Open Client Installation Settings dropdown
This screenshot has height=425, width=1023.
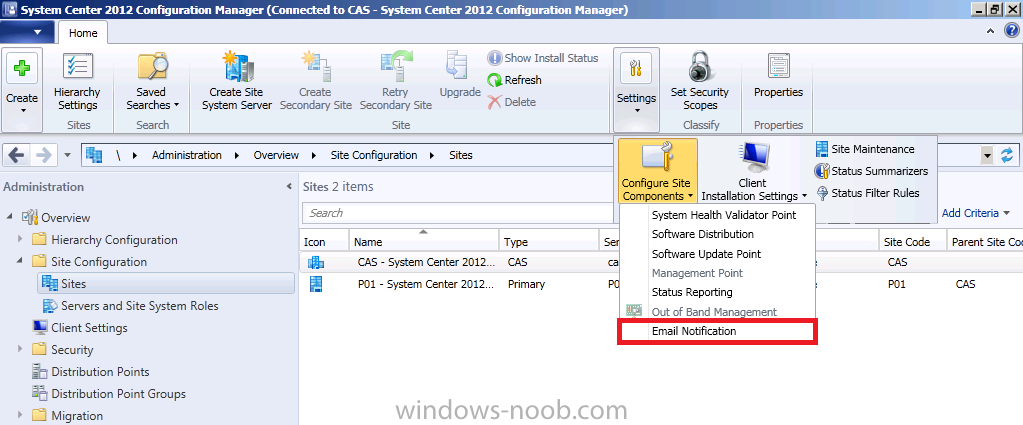(x=754, y=171)
